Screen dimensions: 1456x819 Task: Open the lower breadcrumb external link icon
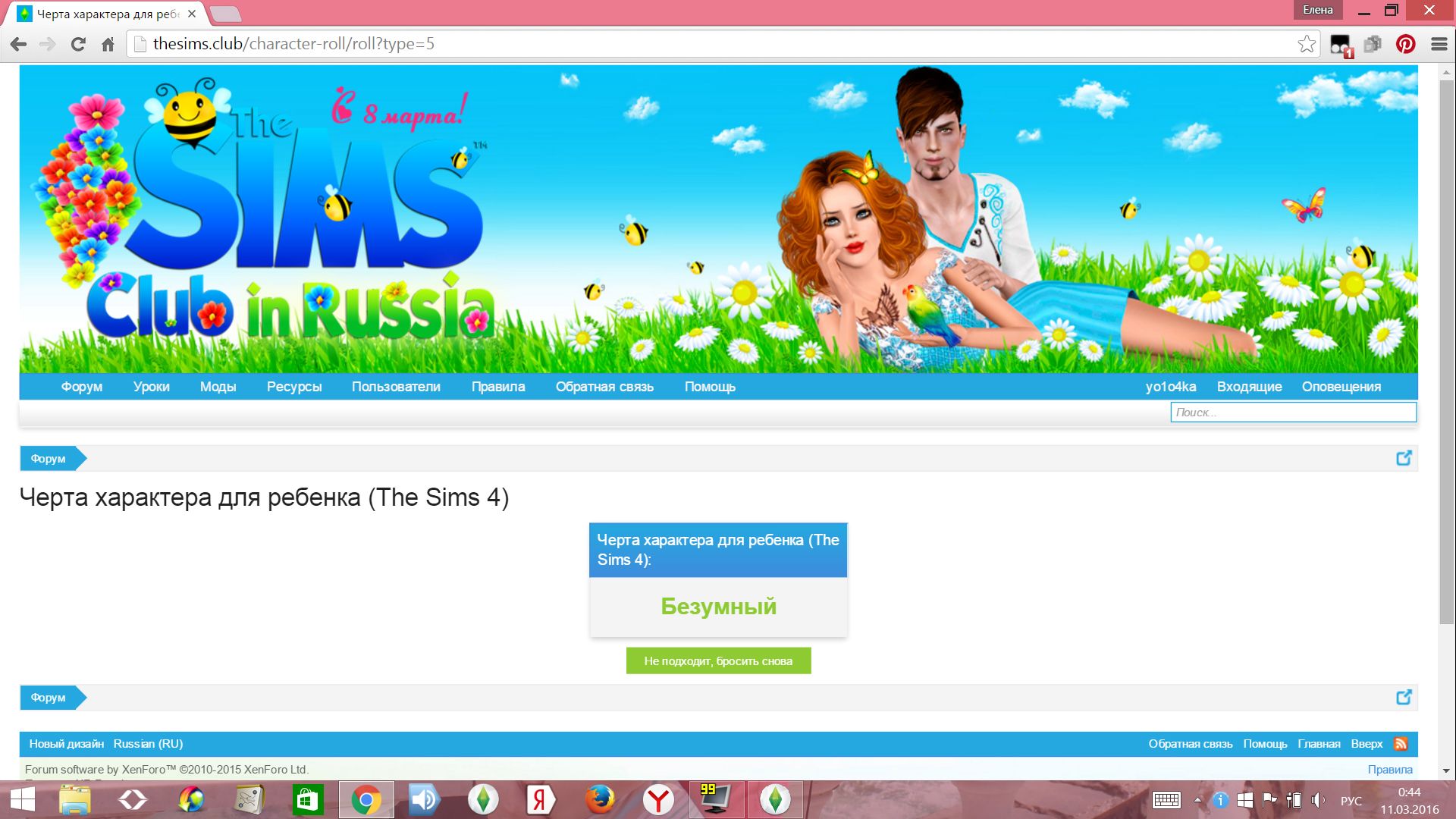[x=1404, y=697]
